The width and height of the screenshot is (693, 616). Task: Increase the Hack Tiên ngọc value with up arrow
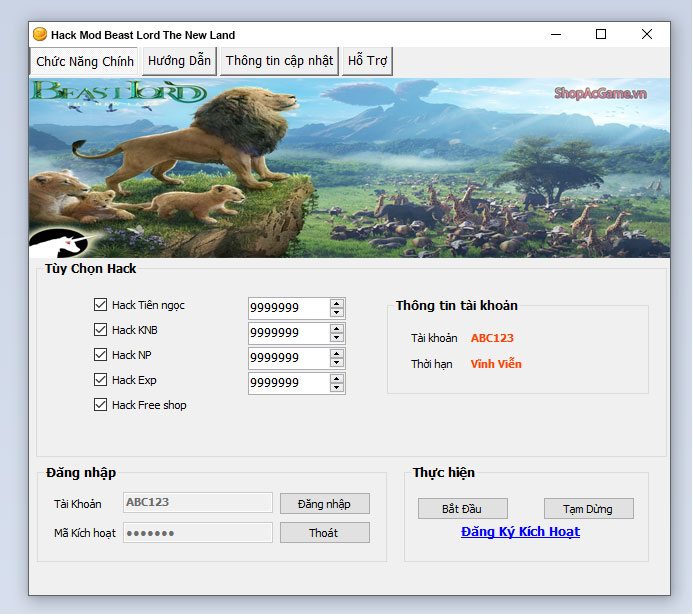[x=337, y=304]
